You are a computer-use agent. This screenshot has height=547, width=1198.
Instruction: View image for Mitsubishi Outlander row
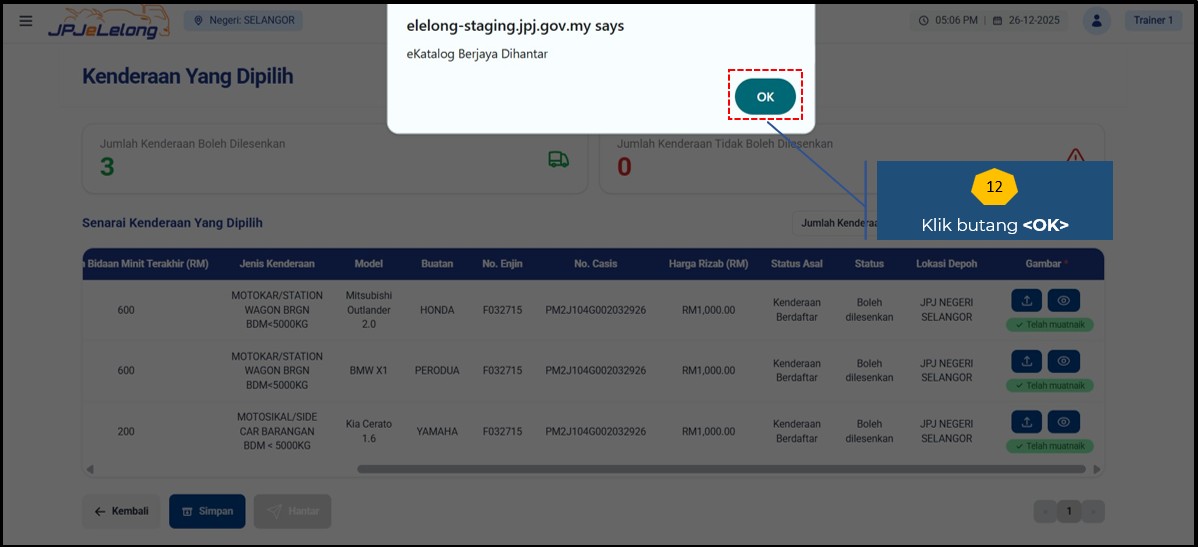coord(1064,301)
